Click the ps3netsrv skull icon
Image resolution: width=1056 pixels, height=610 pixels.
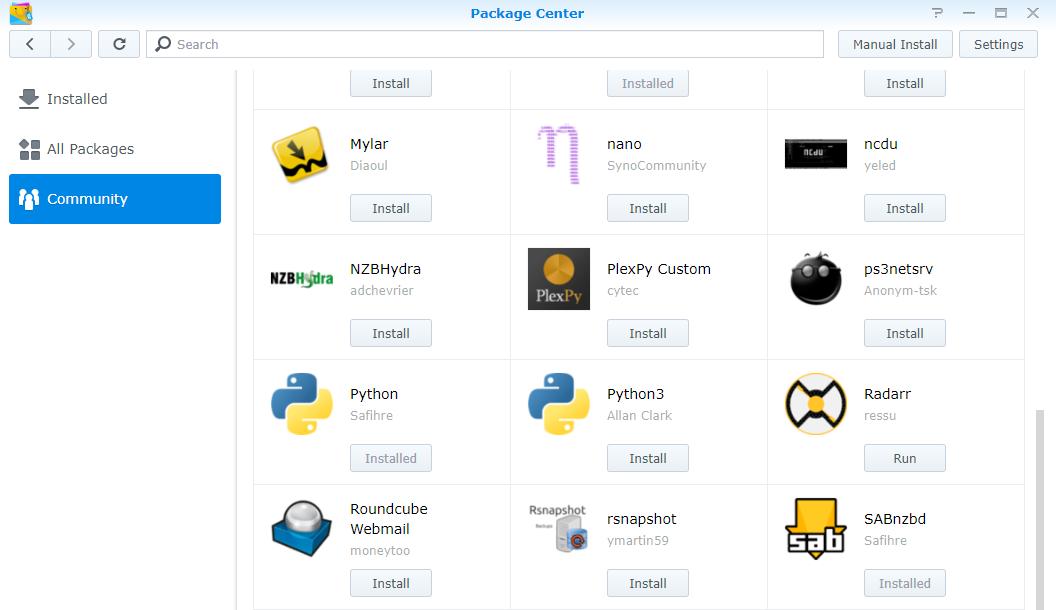(815, 279)
